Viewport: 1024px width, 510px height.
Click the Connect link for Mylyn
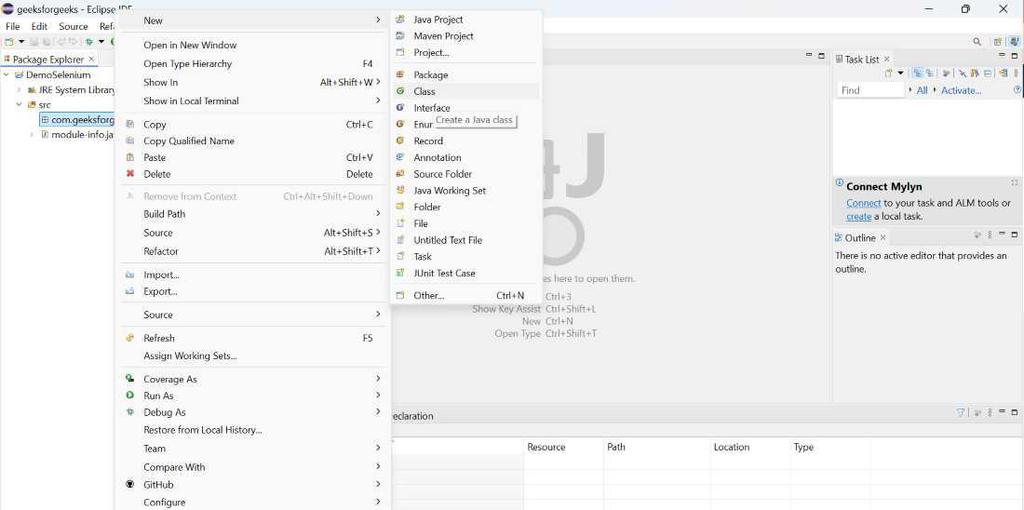click(x=863, y=203)
